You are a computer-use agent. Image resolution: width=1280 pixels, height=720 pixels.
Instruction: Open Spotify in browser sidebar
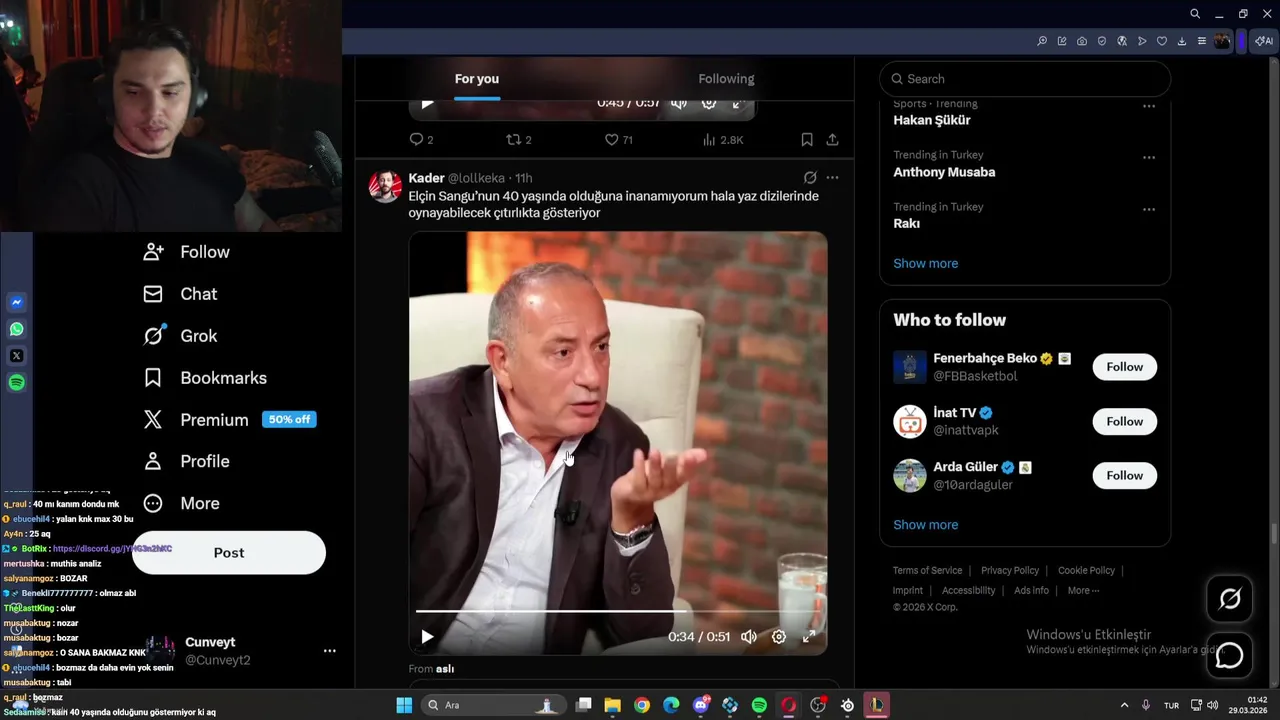click(16, 383)
